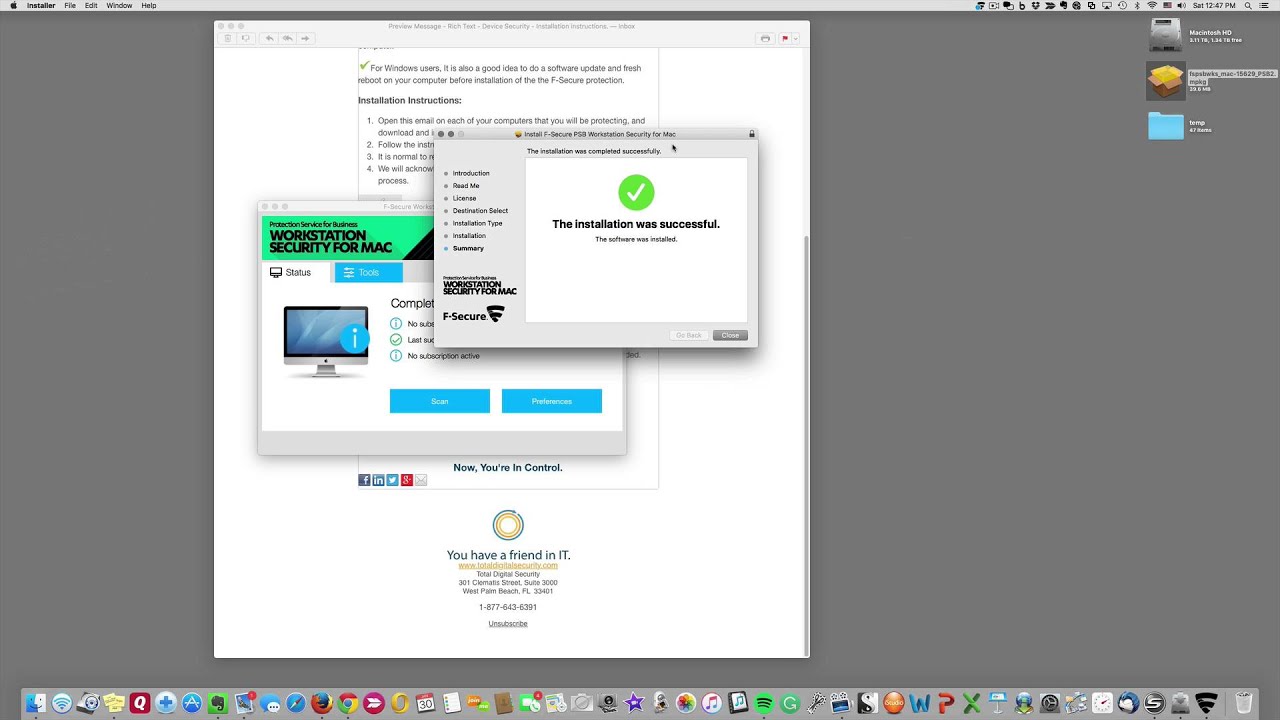Open the App Store from the Dock
Screen dimensions: 1280x720
pos(191,703)
